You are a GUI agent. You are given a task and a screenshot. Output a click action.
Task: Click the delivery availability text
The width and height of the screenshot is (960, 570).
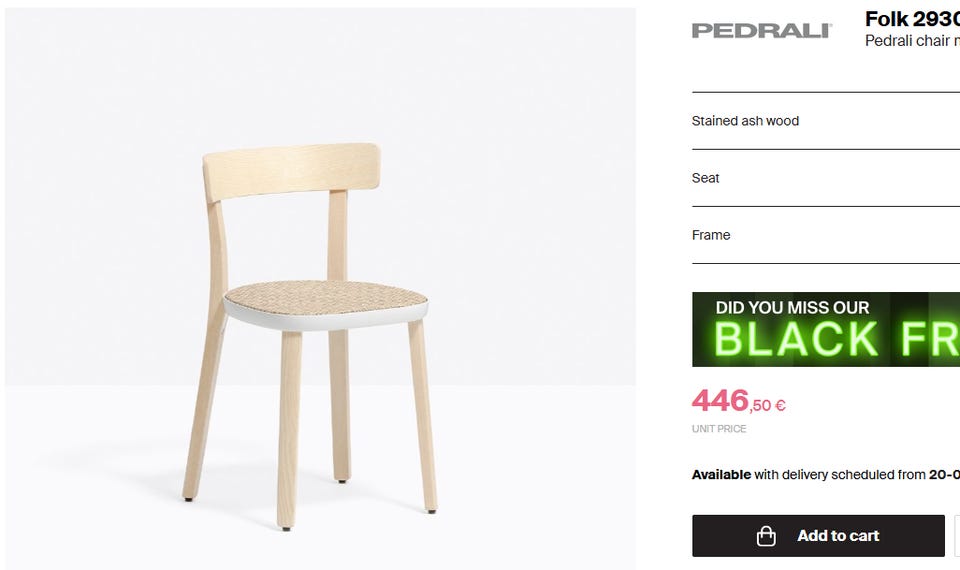coord(826,474)
